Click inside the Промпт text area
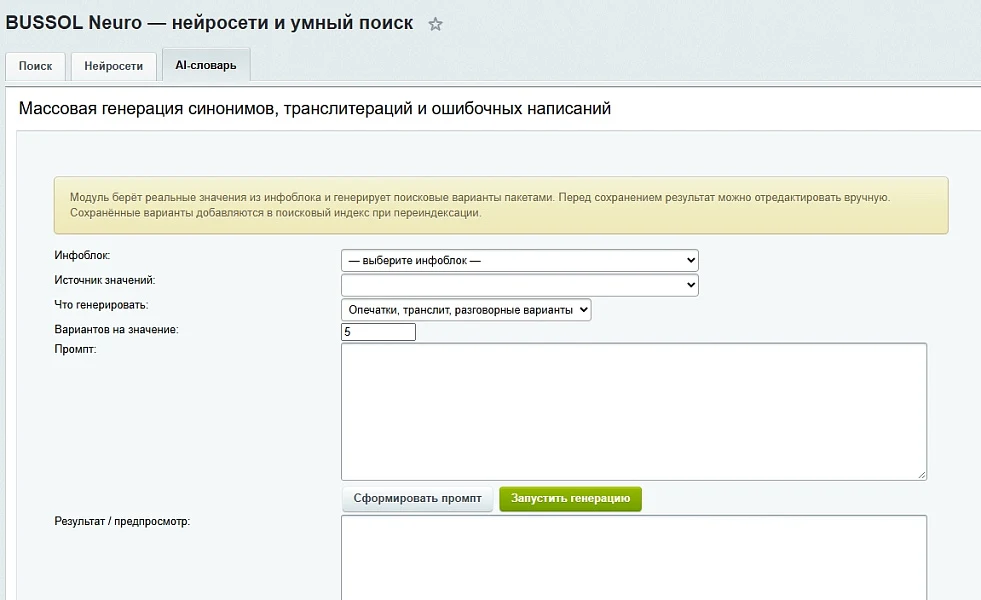Screen dimensions: 981x600 [x=634, y=412]
